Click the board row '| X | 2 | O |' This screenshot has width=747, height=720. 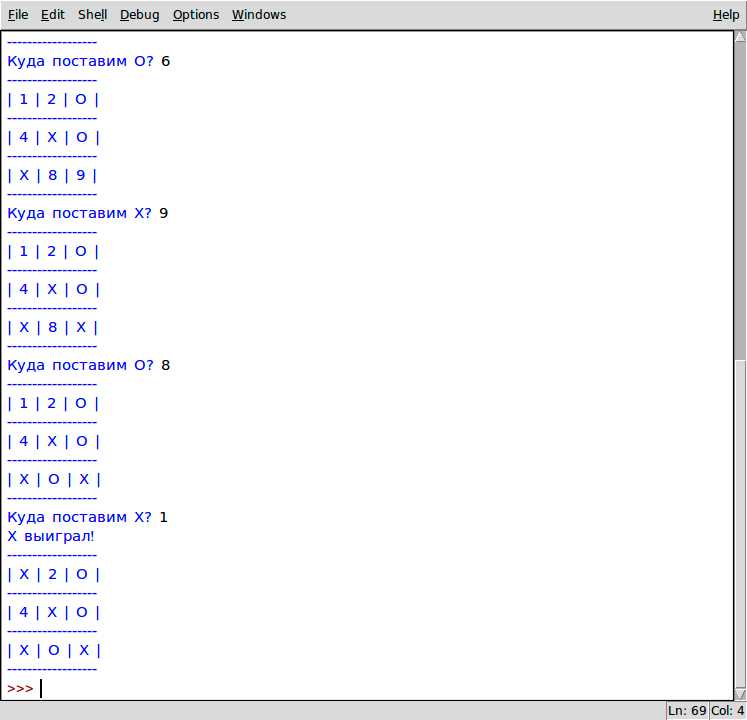54,574
